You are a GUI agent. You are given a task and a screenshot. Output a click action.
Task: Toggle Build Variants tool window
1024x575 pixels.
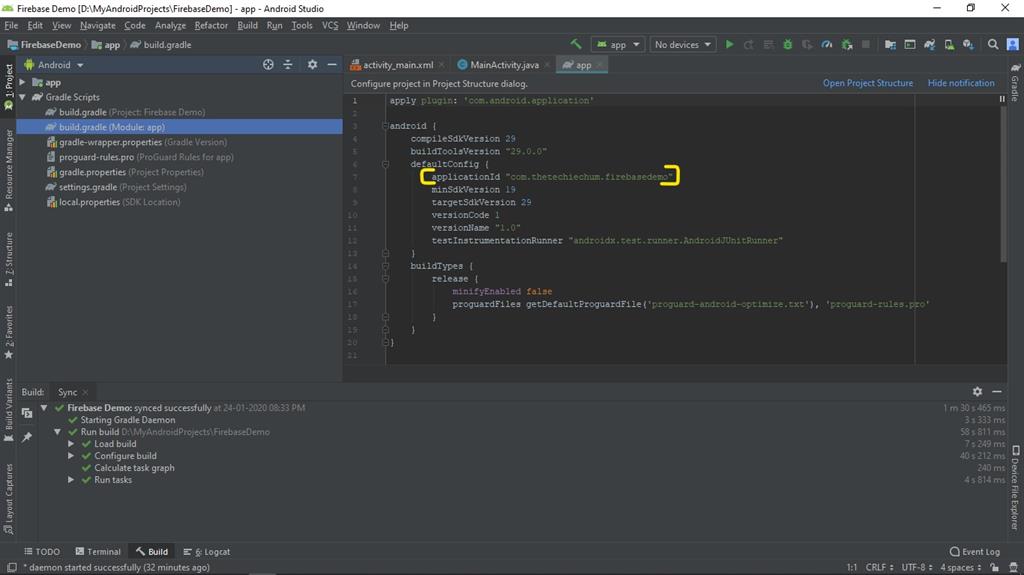(x=8, y=410)
